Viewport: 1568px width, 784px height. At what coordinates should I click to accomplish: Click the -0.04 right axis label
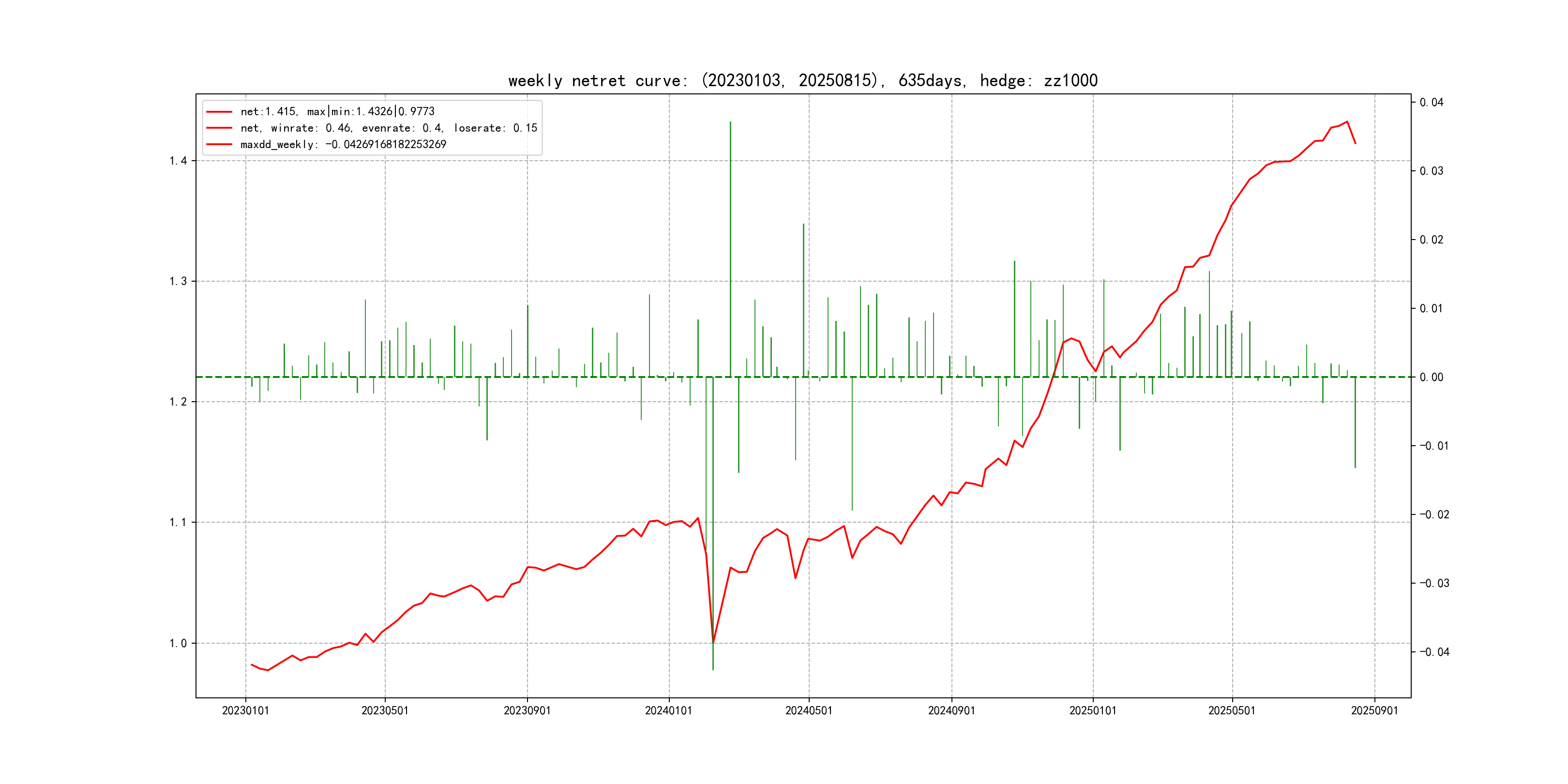(1434, 652)
